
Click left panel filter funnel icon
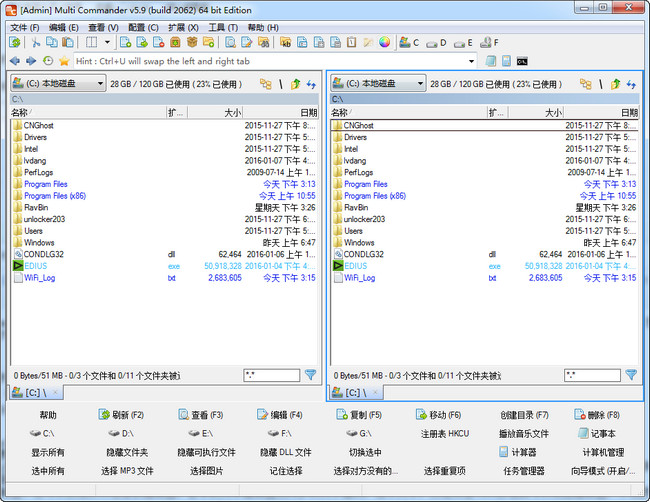coord(310,375)
